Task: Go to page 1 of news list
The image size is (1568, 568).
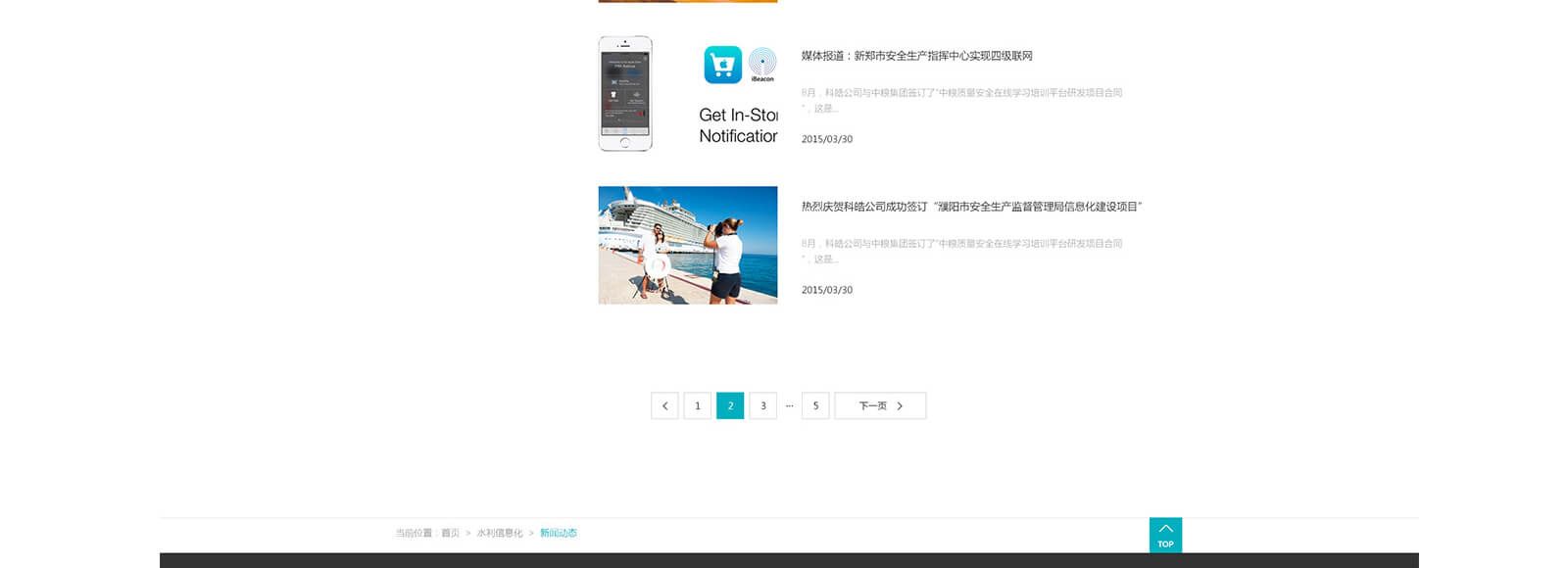Action: 697,405
